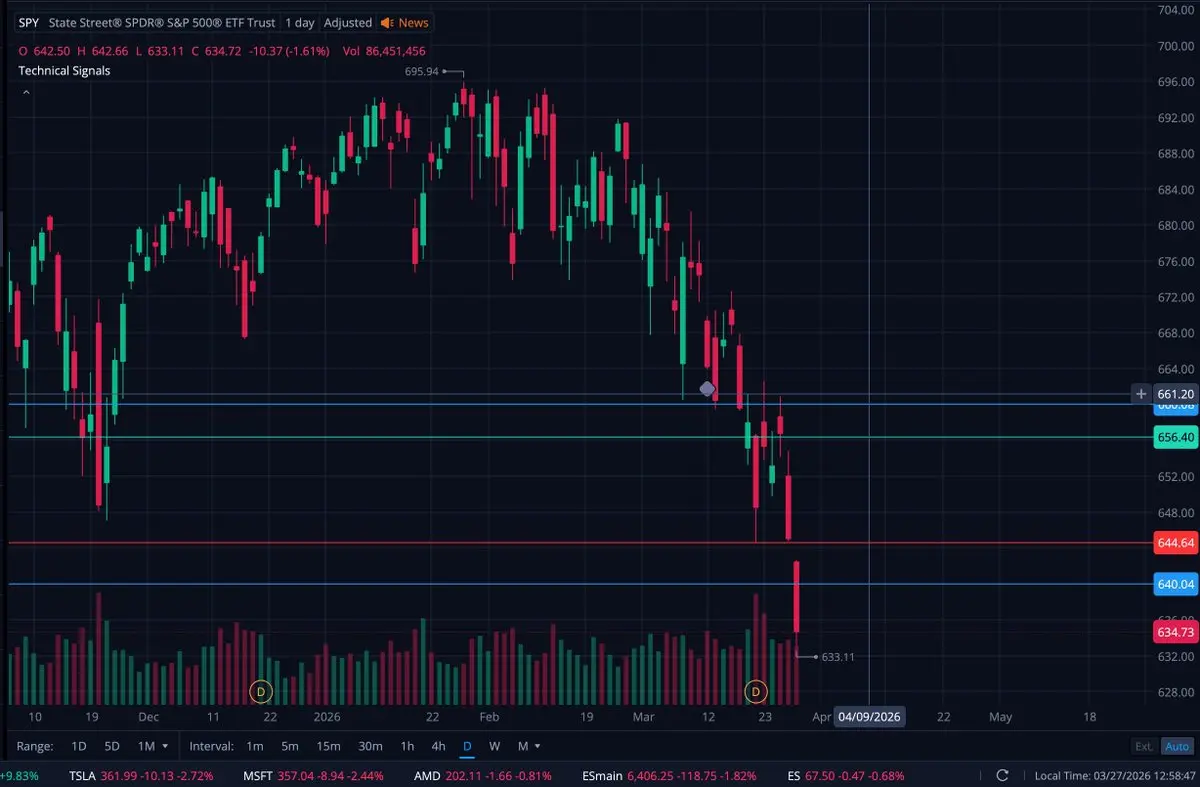Toggle Ext. extended hours button
Viewport: 1200px width, 787px height.
pos(1143,746)
